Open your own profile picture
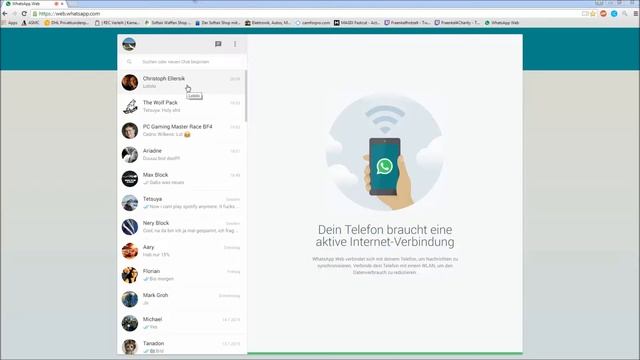 pyautogui.click(x=129, y=44)
